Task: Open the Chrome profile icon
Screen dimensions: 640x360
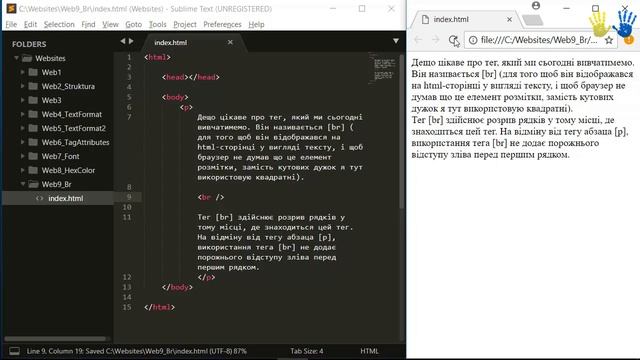Action: click(x=536, y=6)
